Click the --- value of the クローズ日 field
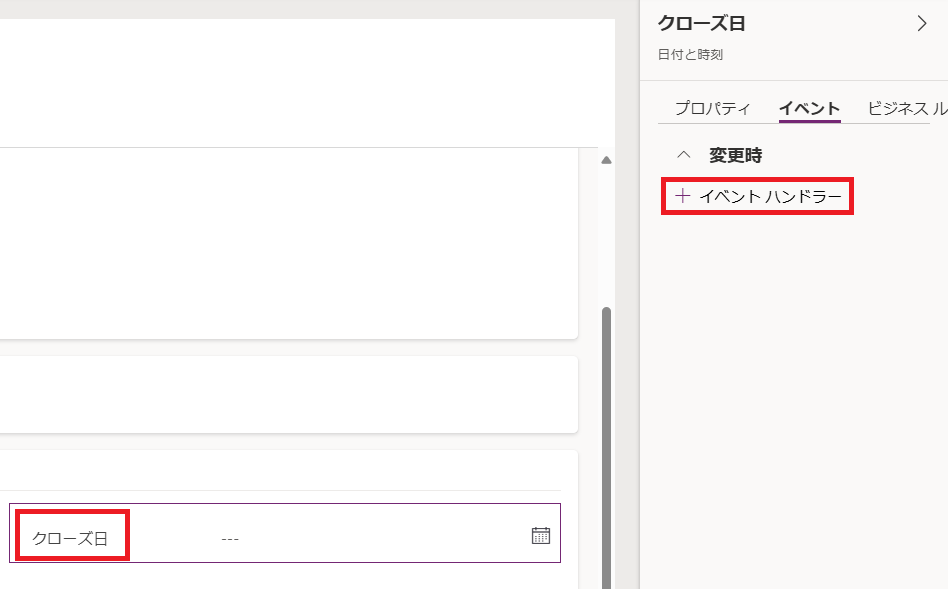The image size is (948, 589). [230, 539]
